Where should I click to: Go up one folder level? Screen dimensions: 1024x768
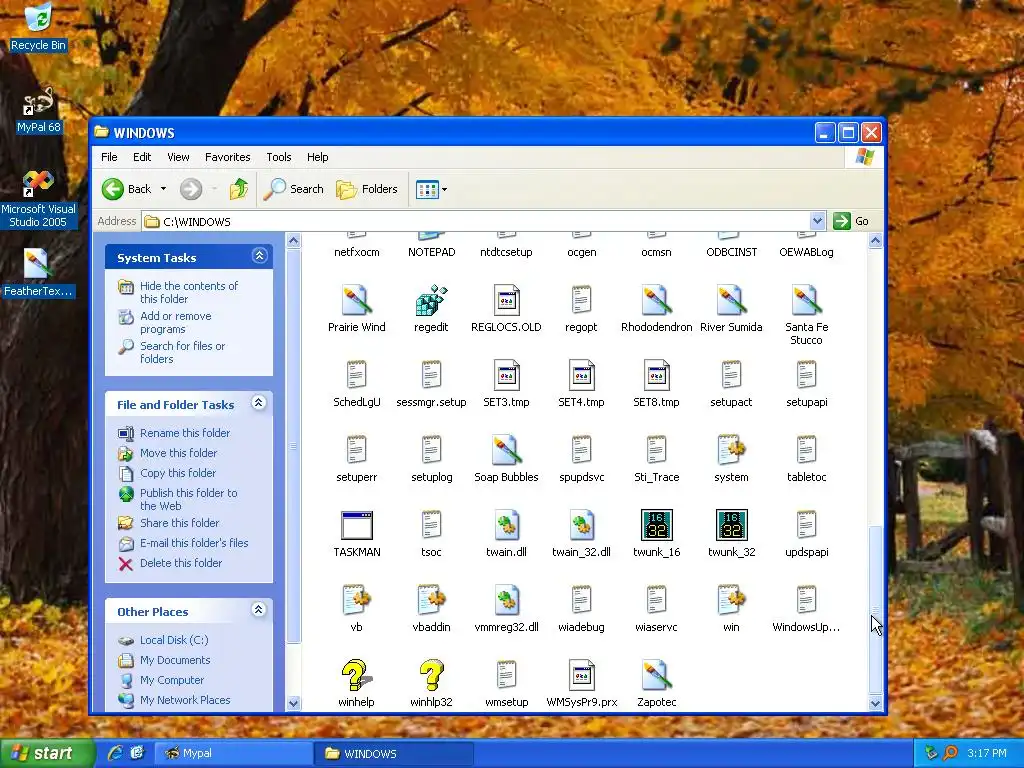click(x=238, y=189)
